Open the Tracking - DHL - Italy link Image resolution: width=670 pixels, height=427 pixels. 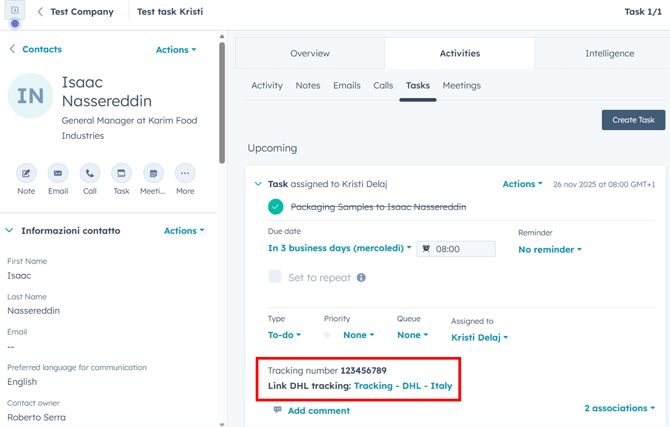[403, 386]
